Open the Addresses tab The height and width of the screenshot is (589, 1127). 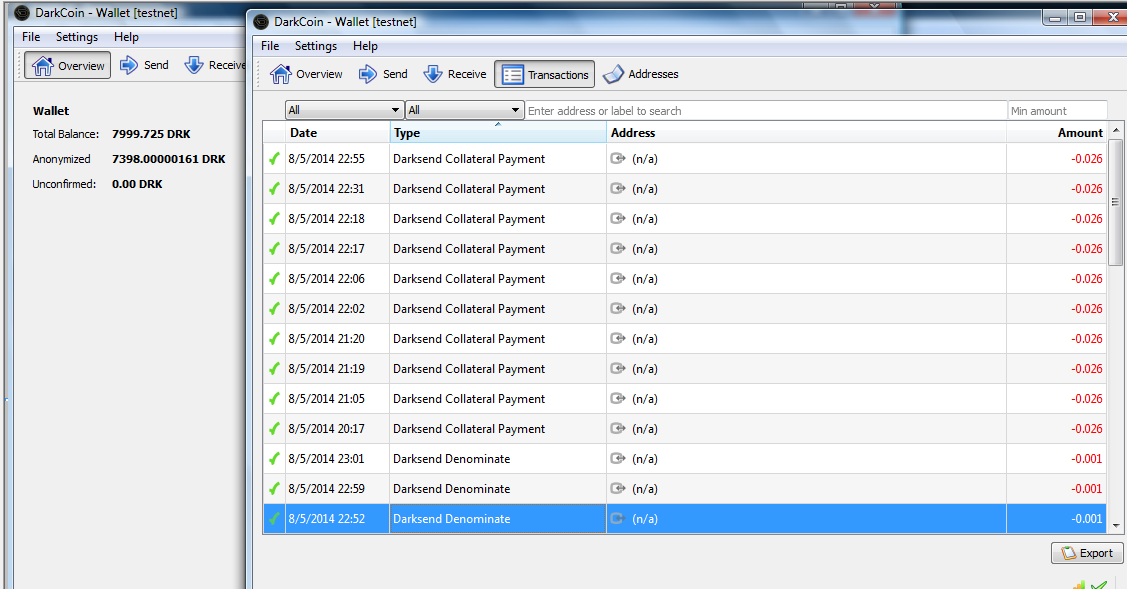[640, 74]
